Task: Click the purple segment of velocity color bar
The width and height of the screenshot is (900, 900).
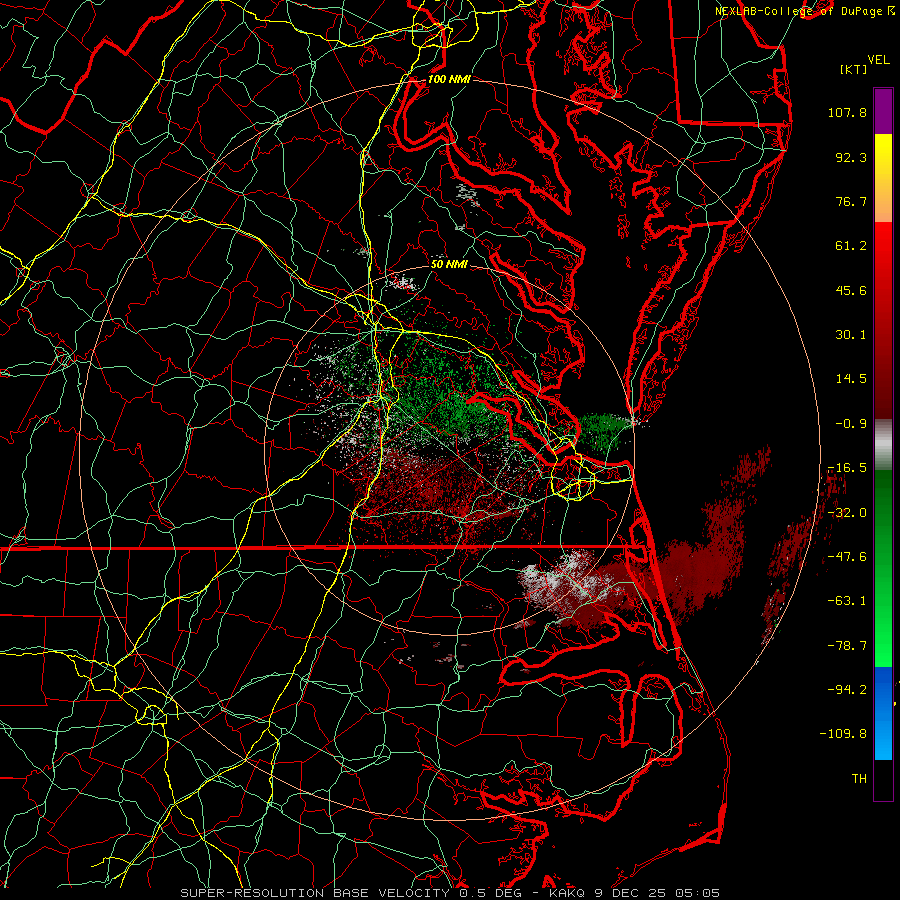Action: (883, 111)
